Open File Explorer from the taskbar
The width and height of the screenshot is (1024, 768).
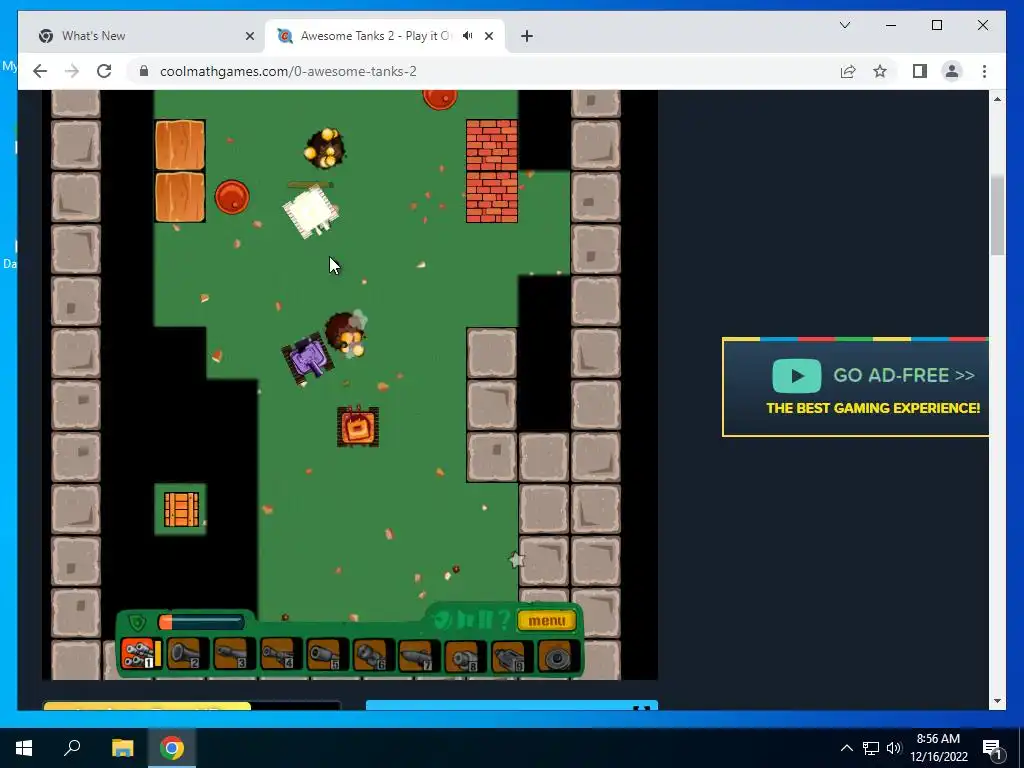click(x=122, y=748)
